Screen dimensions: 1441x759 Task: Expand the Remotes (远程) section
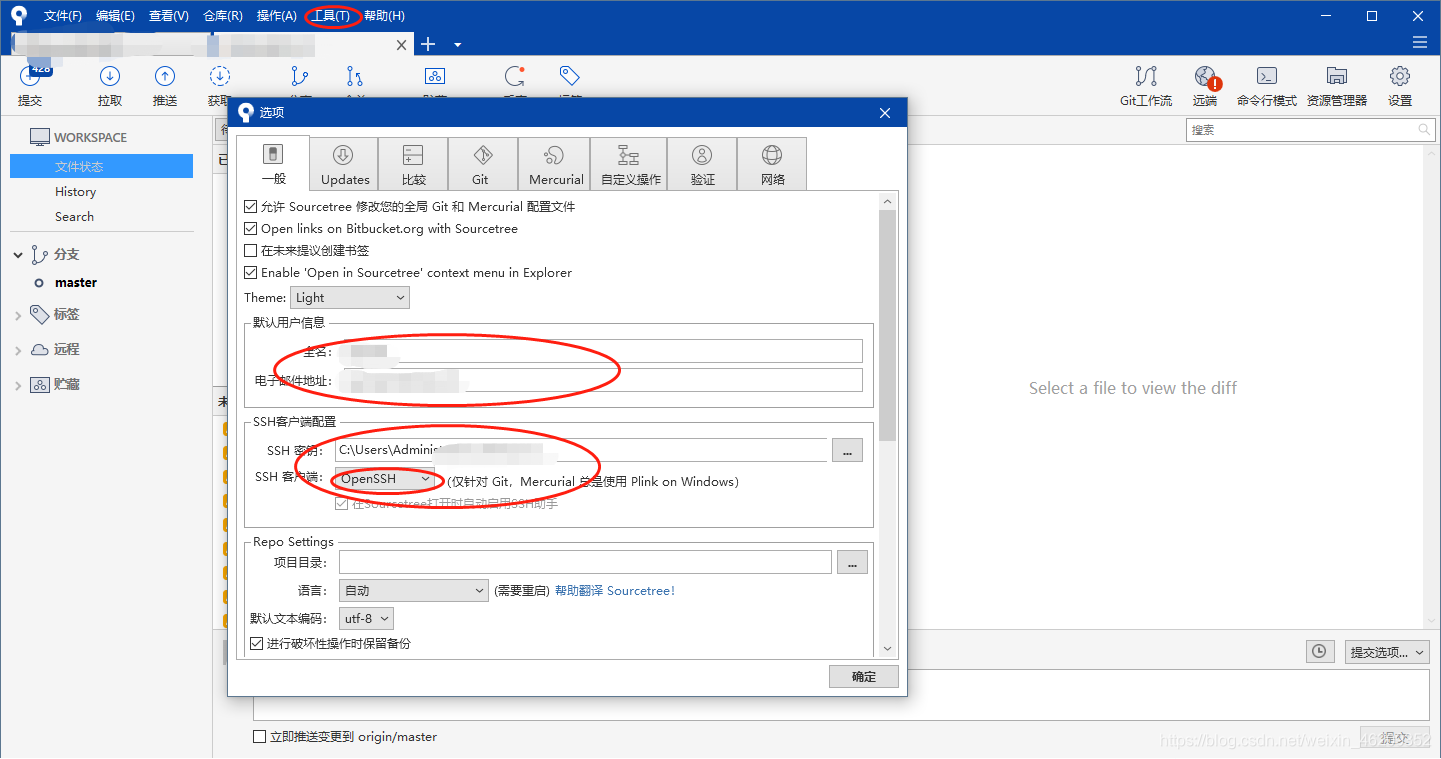tap(18, 350)
